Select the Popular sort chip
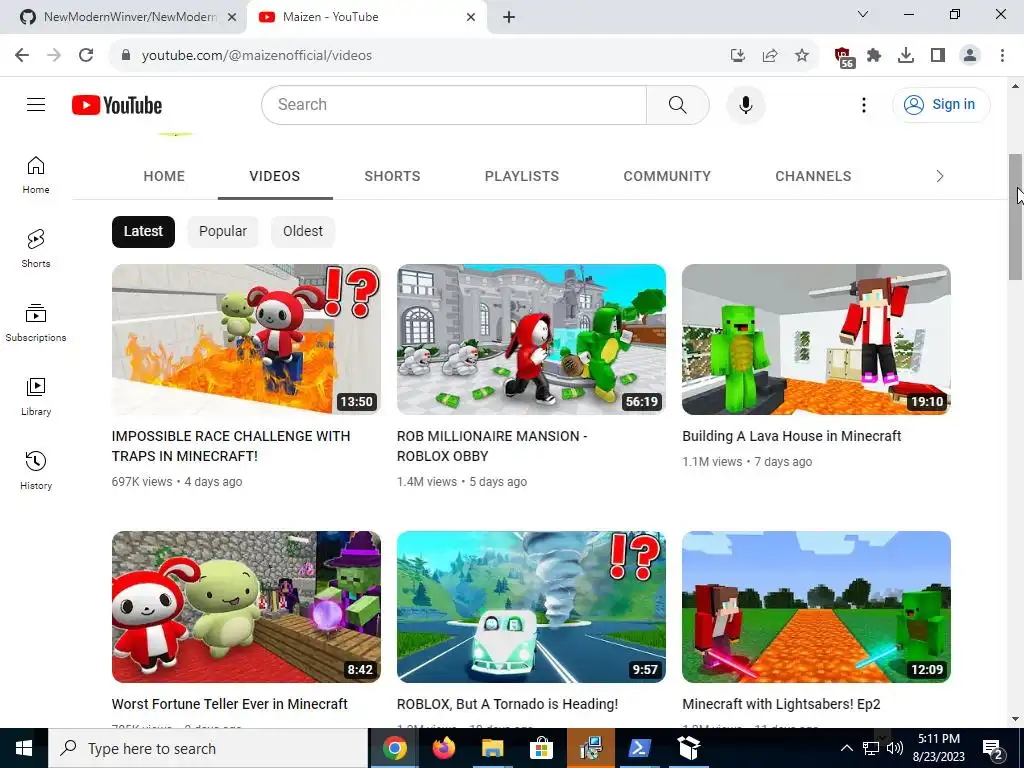 223,231
